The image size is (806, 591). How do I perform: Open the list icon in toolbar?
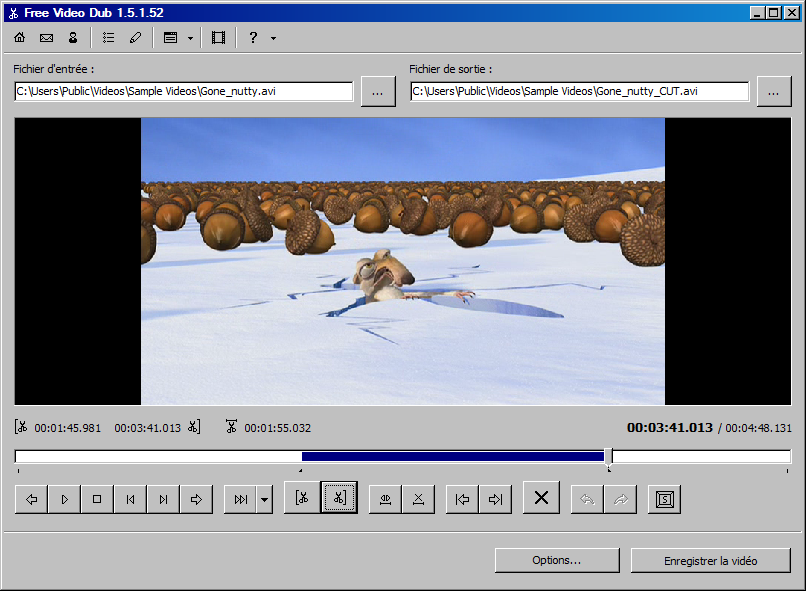pyautogui.click(x=108, y=38)
